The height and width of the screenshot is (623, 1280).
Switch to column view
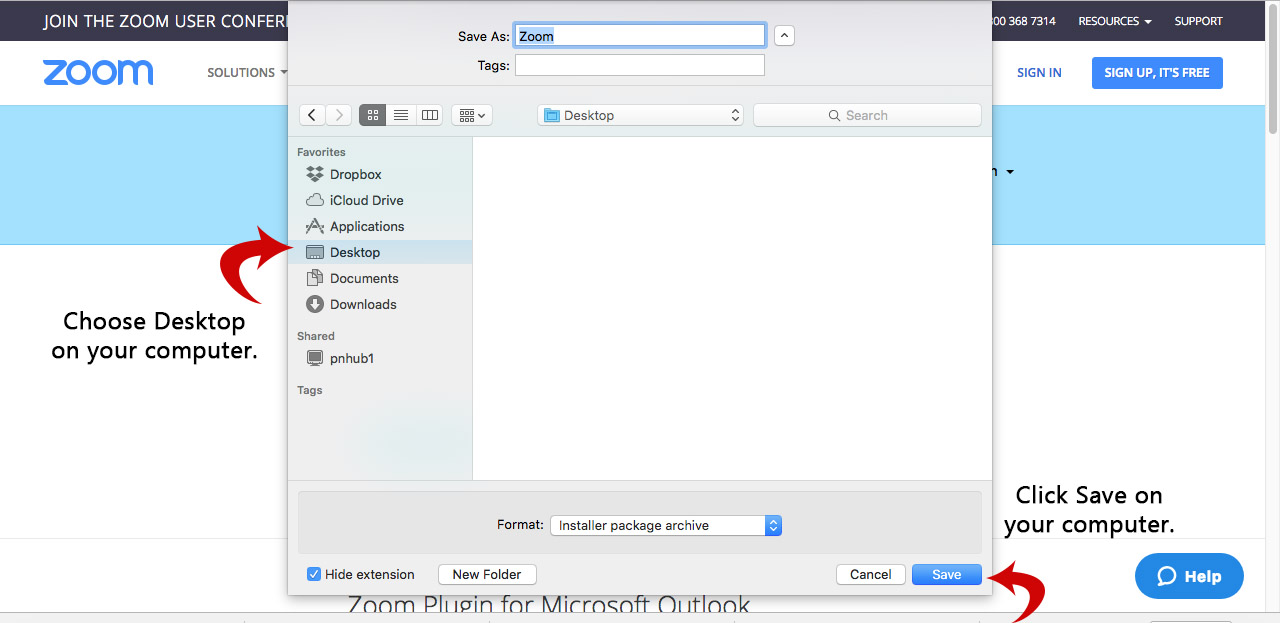(x=430, y=115)
